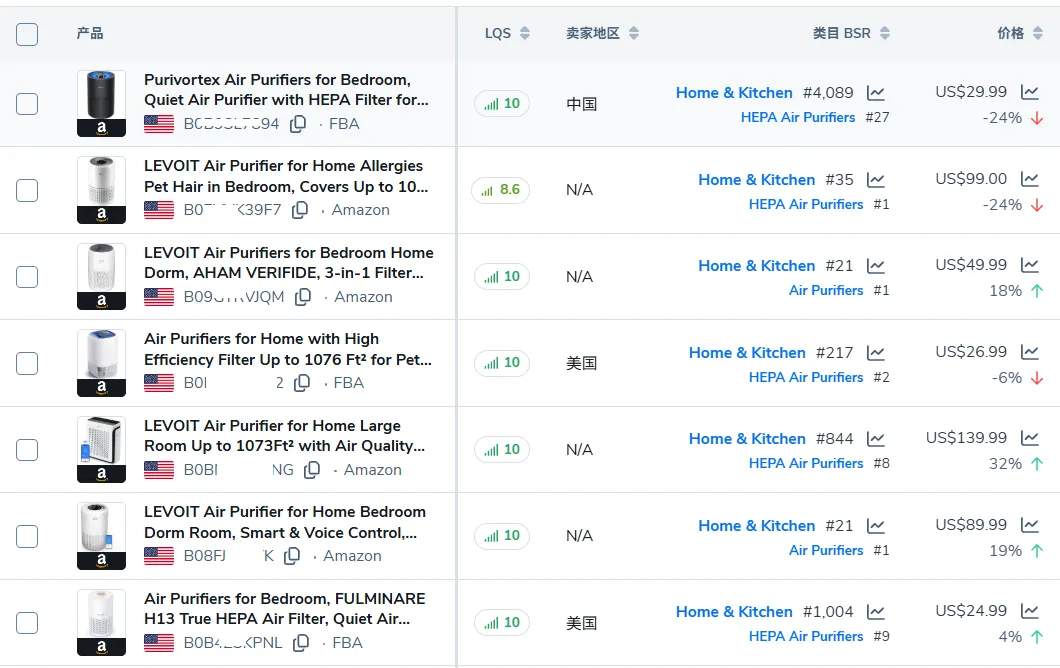Show price history chart for US$139.99
This screenshot has width=1060, height=668.
1030,437
